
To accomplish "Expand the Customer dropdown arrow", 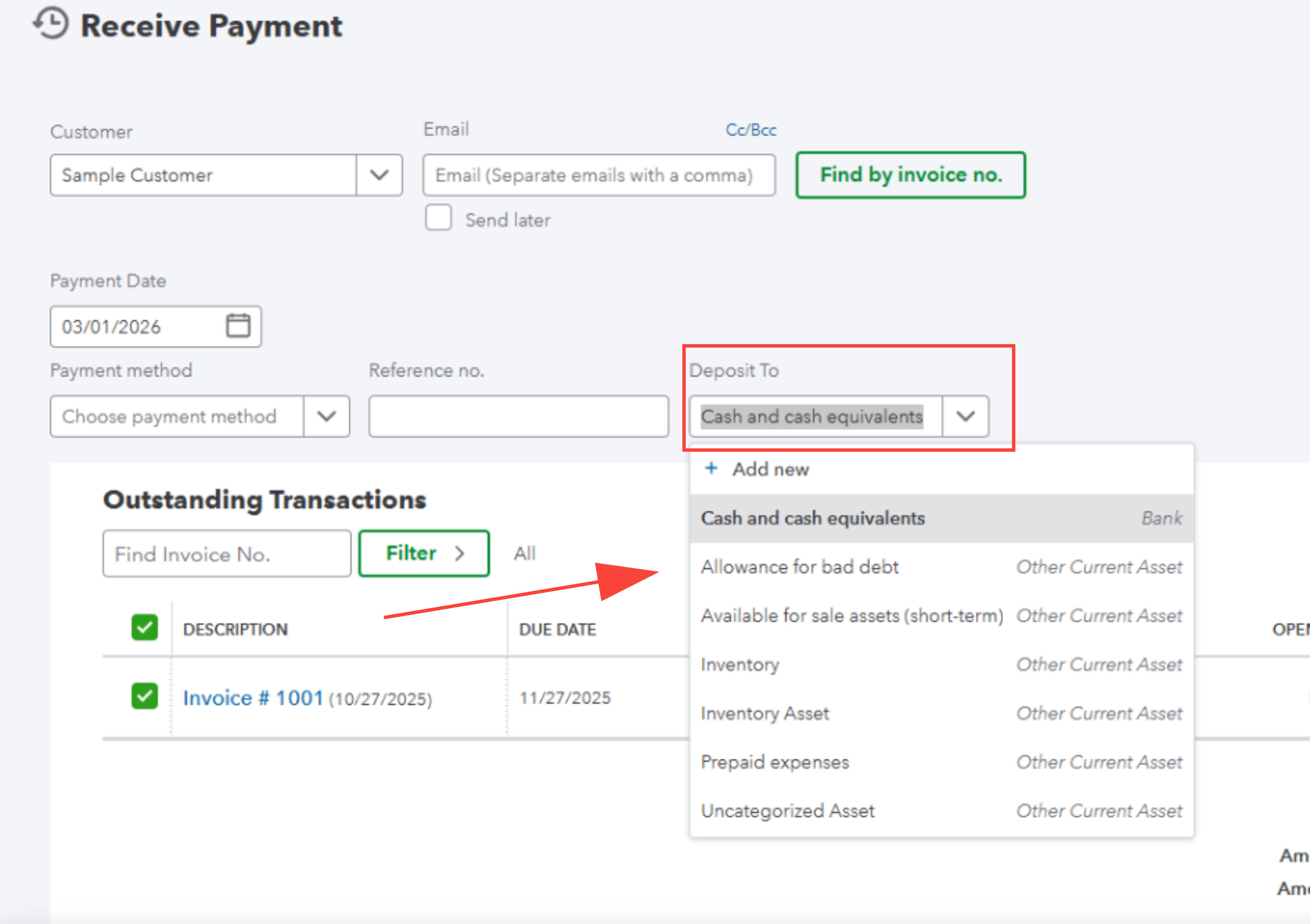I will pyautogui.click(x=380, y=175).
